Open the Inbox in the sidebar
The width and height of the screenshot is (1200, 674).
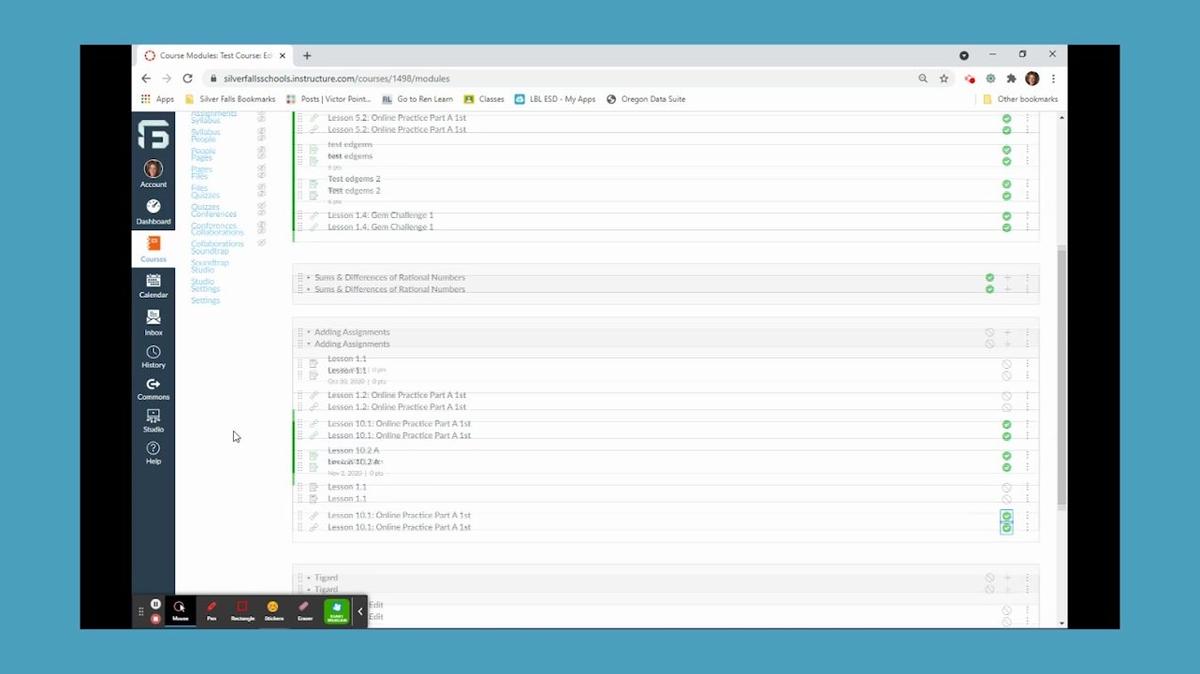pyautogui.click(x=153, y=322)
